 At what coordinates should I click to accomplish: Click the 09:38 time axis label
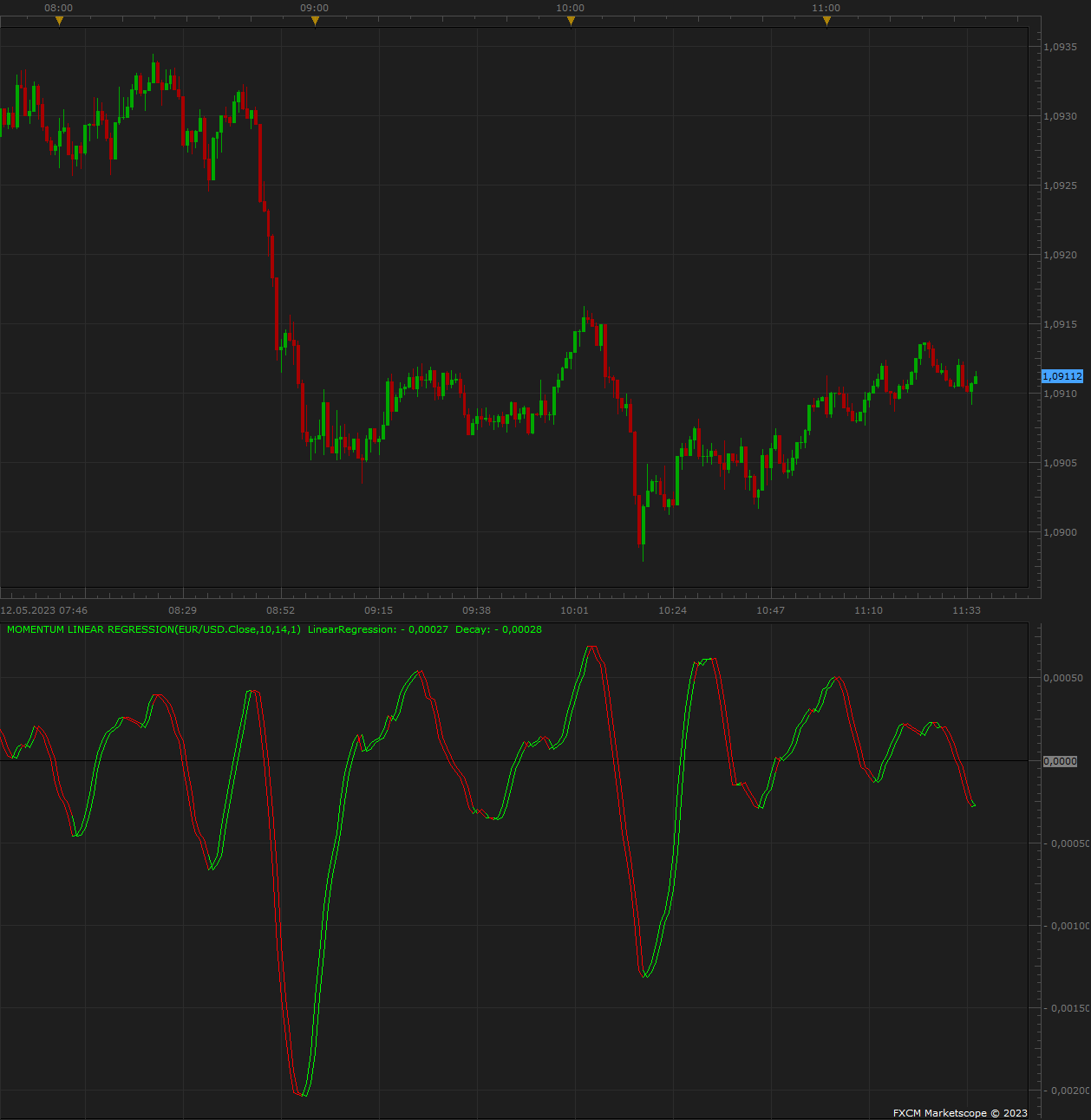(477, 610)
